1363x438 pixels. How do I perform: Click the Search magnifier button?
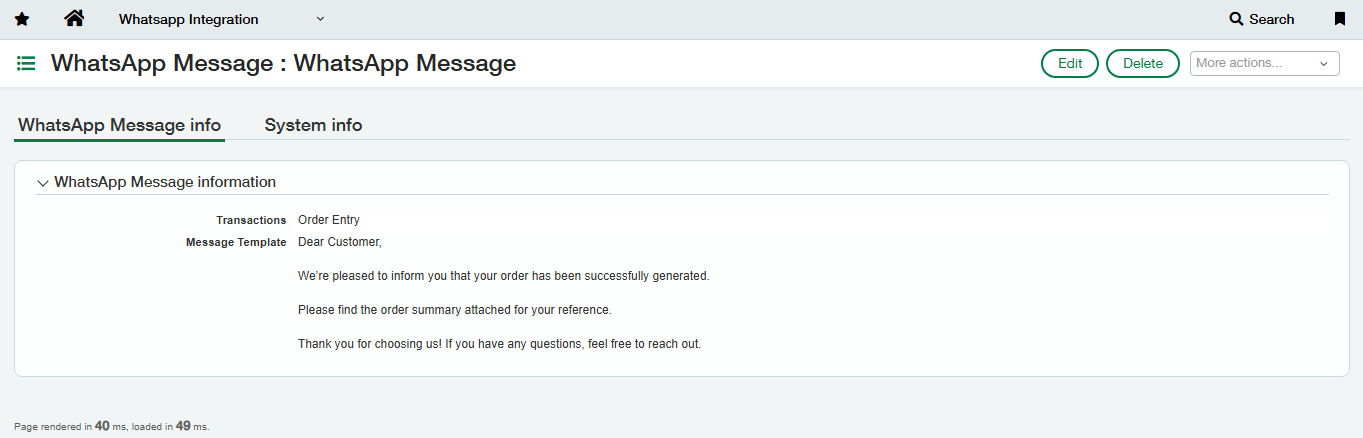[1262, 19]
